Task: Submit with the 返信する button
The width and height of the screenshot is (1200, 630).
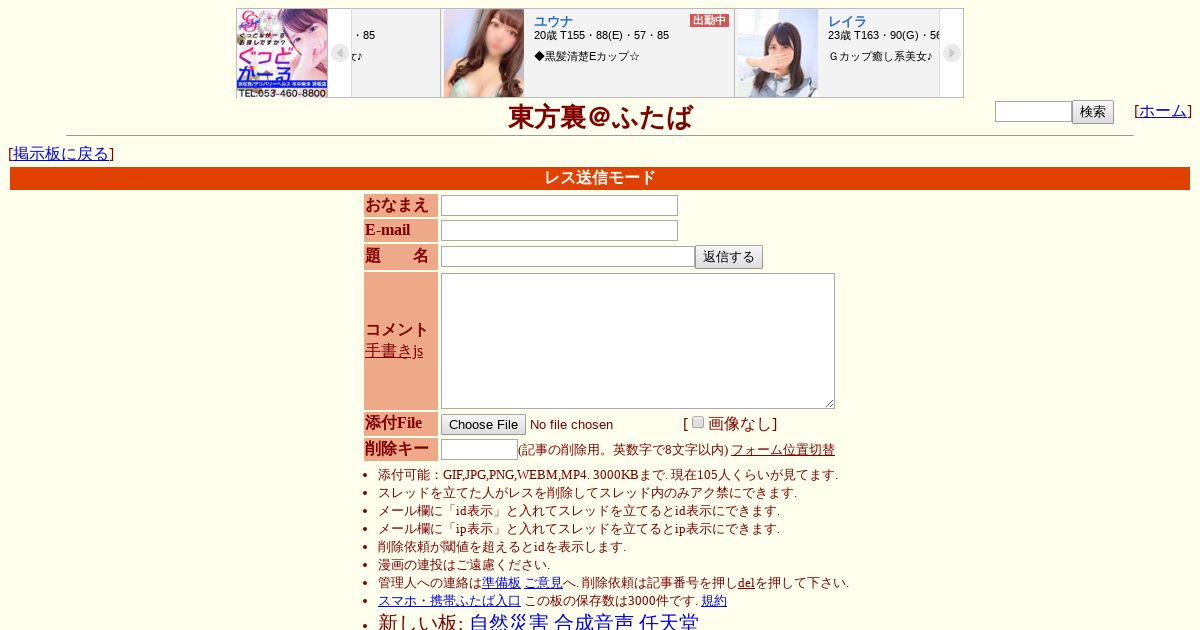Action: point(729,257)
